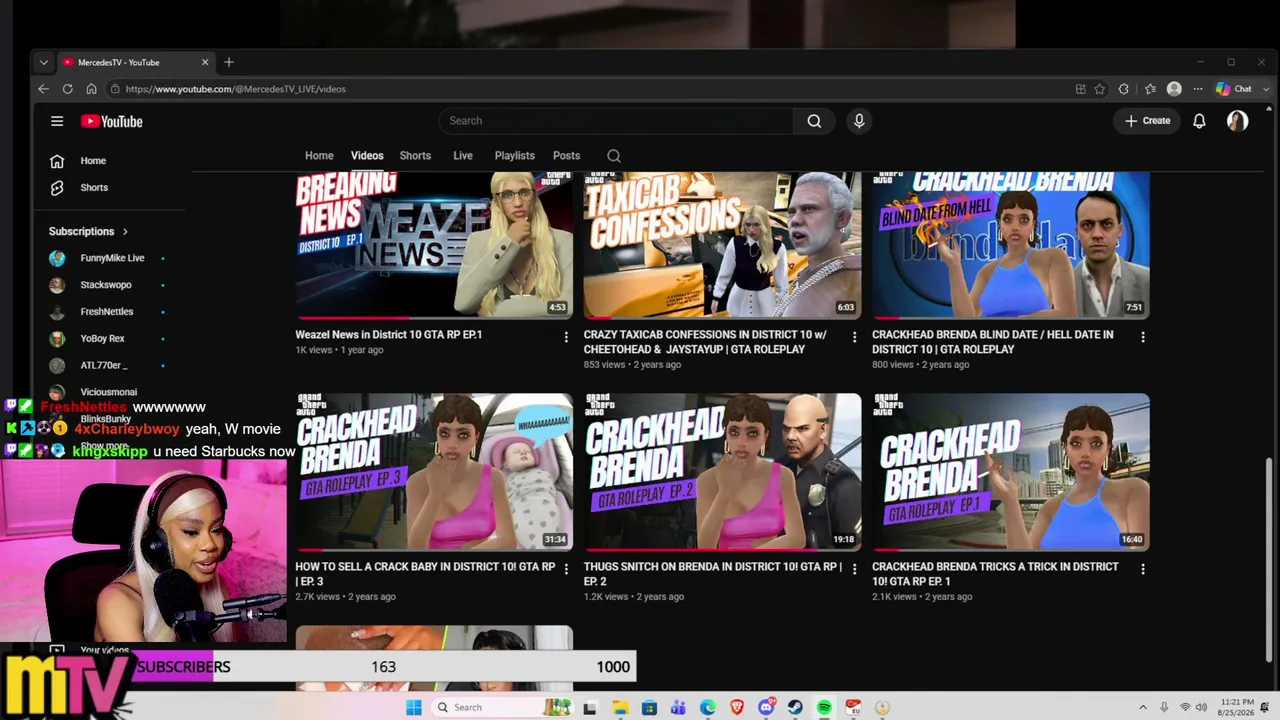1280x720 pixels.
Task: Open Stackswopo subscription
Action: pyautogui.click(x=108, y=285)
